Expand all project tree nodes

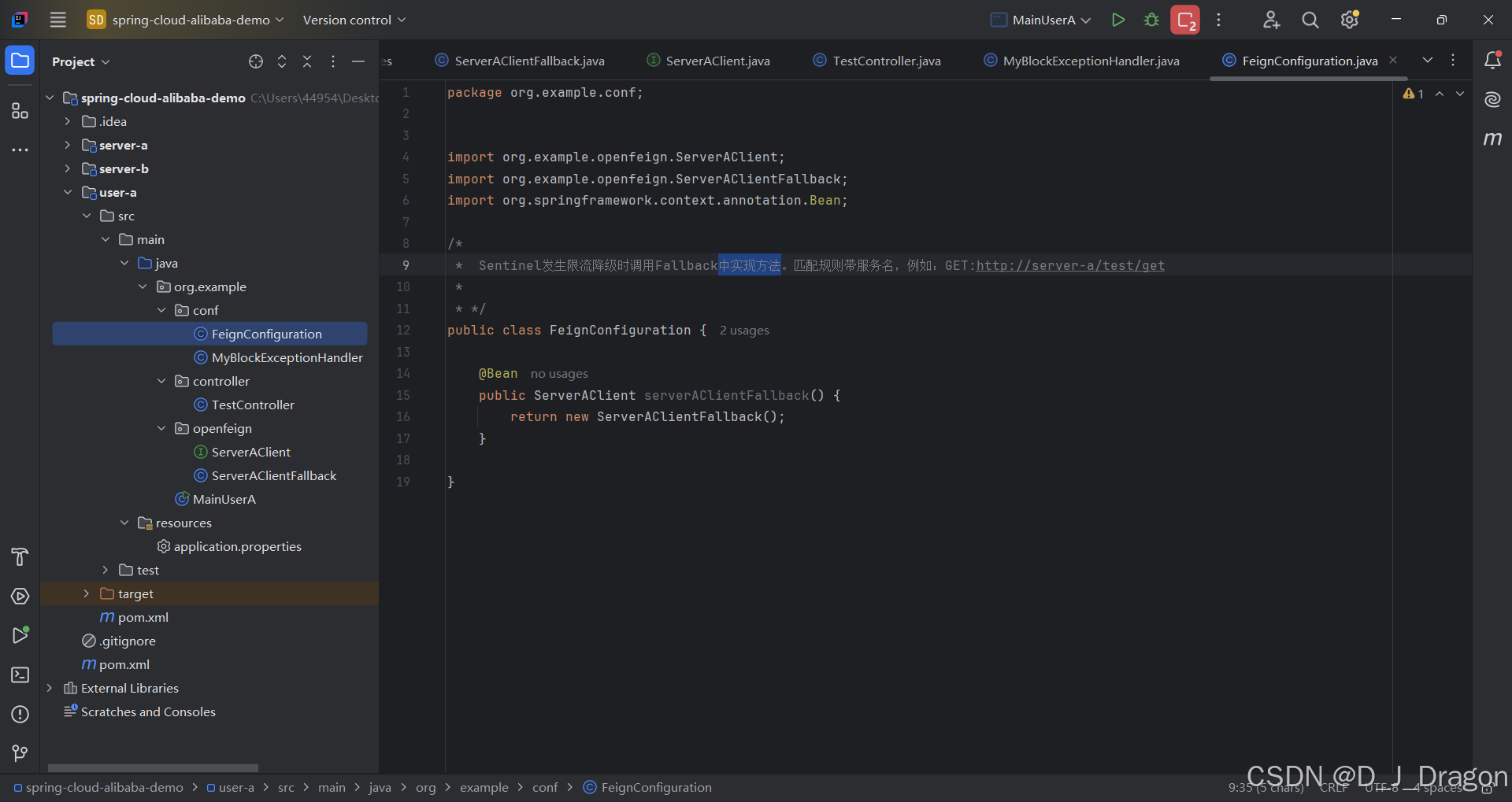[282, 61]
